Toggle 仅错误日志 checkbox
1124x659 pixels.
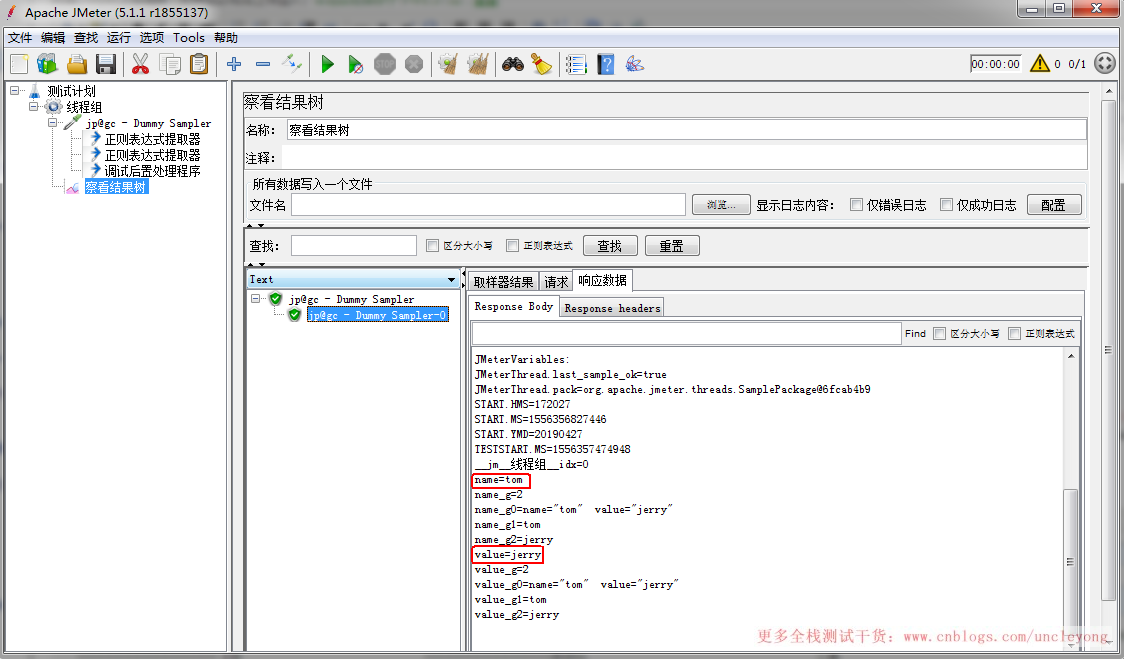pyautogui.click(x=856, y=204)
